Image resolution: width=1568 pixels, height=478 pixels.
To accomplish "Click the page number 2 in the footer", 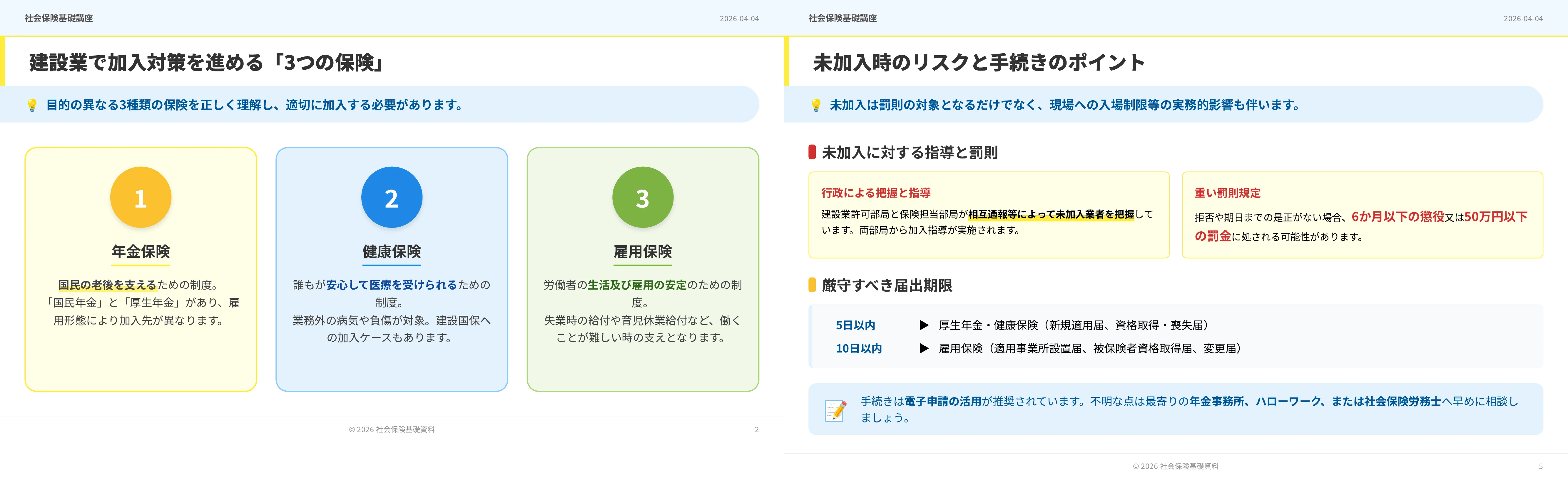I will [x=757, y=429].
